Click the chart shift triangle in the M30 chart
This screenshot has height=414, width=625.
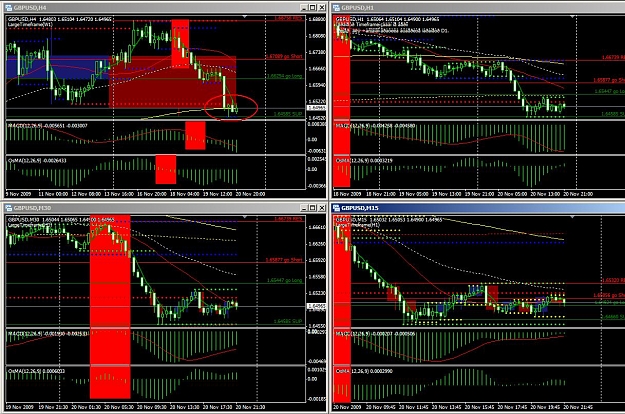(x=245, y=217)
